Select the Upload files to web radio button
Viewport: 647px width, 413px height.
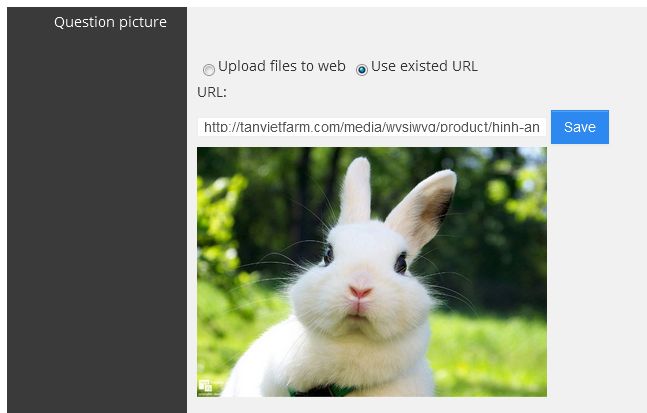[209, 70]
